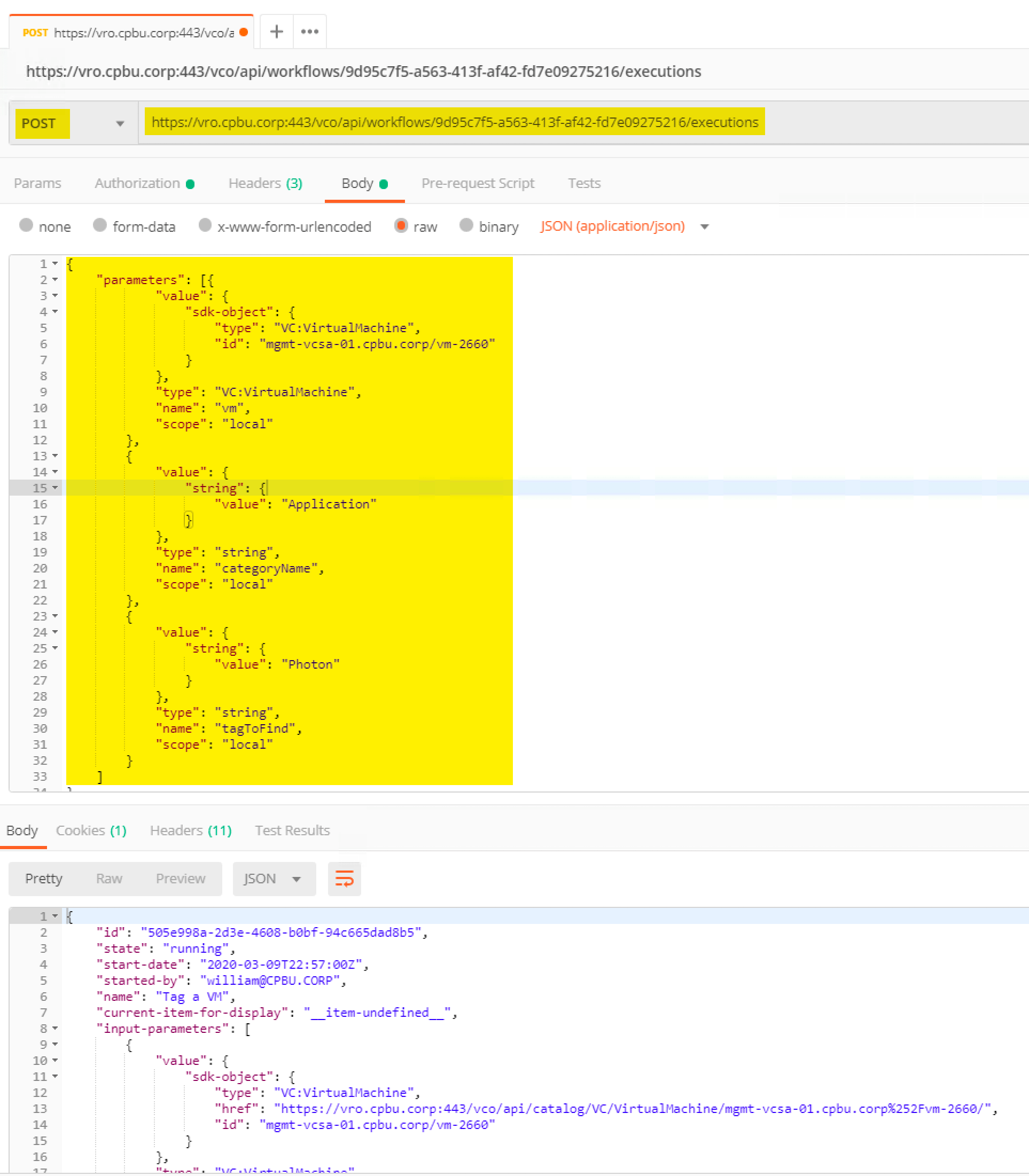The image size is (1029, 1176).
Task: Switch to the Authorization tab
Action: (137, 183)
